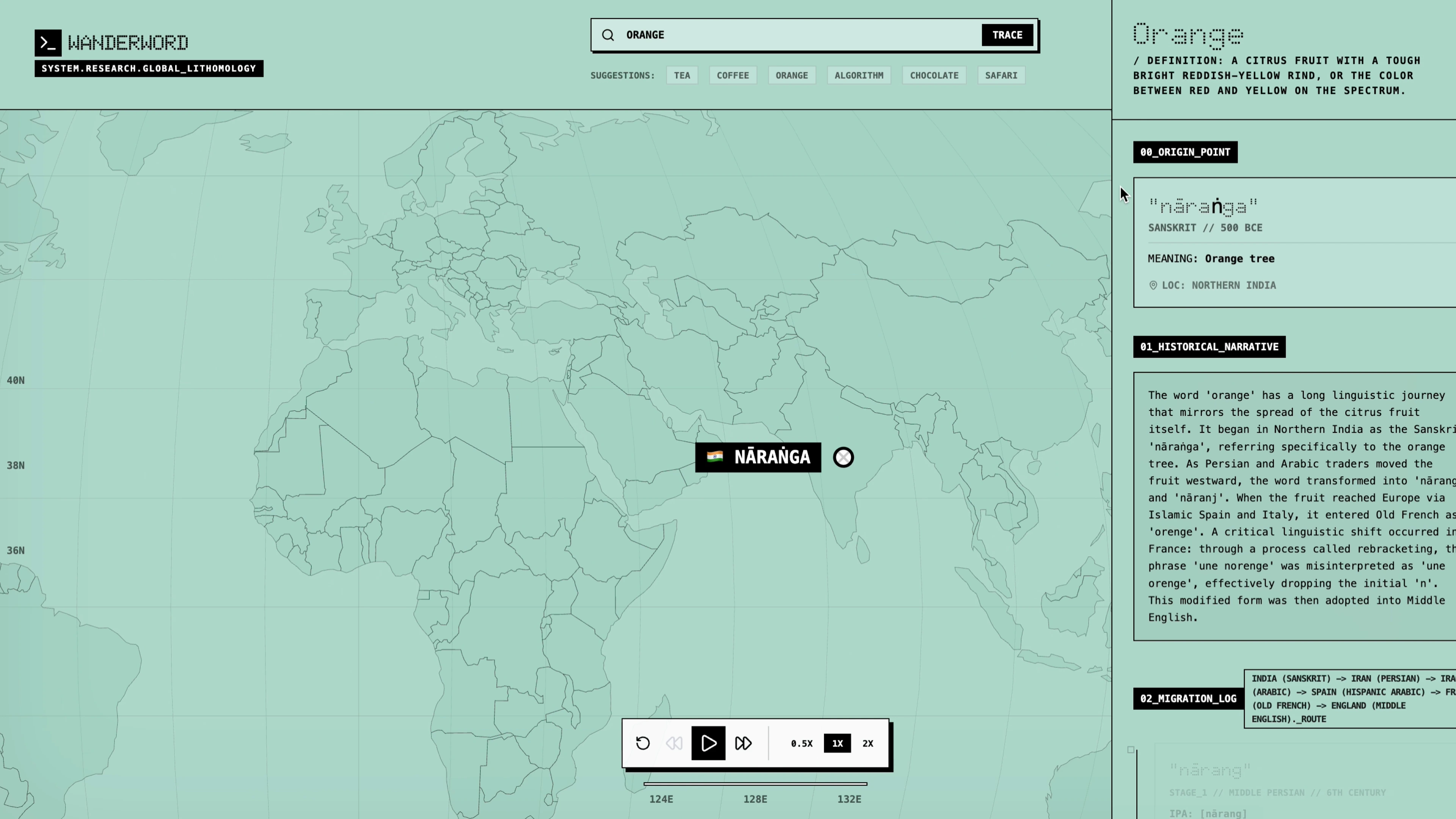Screen dimensions: 1456x819
Task: Choose the TEA suggestion chip
Action: coord(682,75)
